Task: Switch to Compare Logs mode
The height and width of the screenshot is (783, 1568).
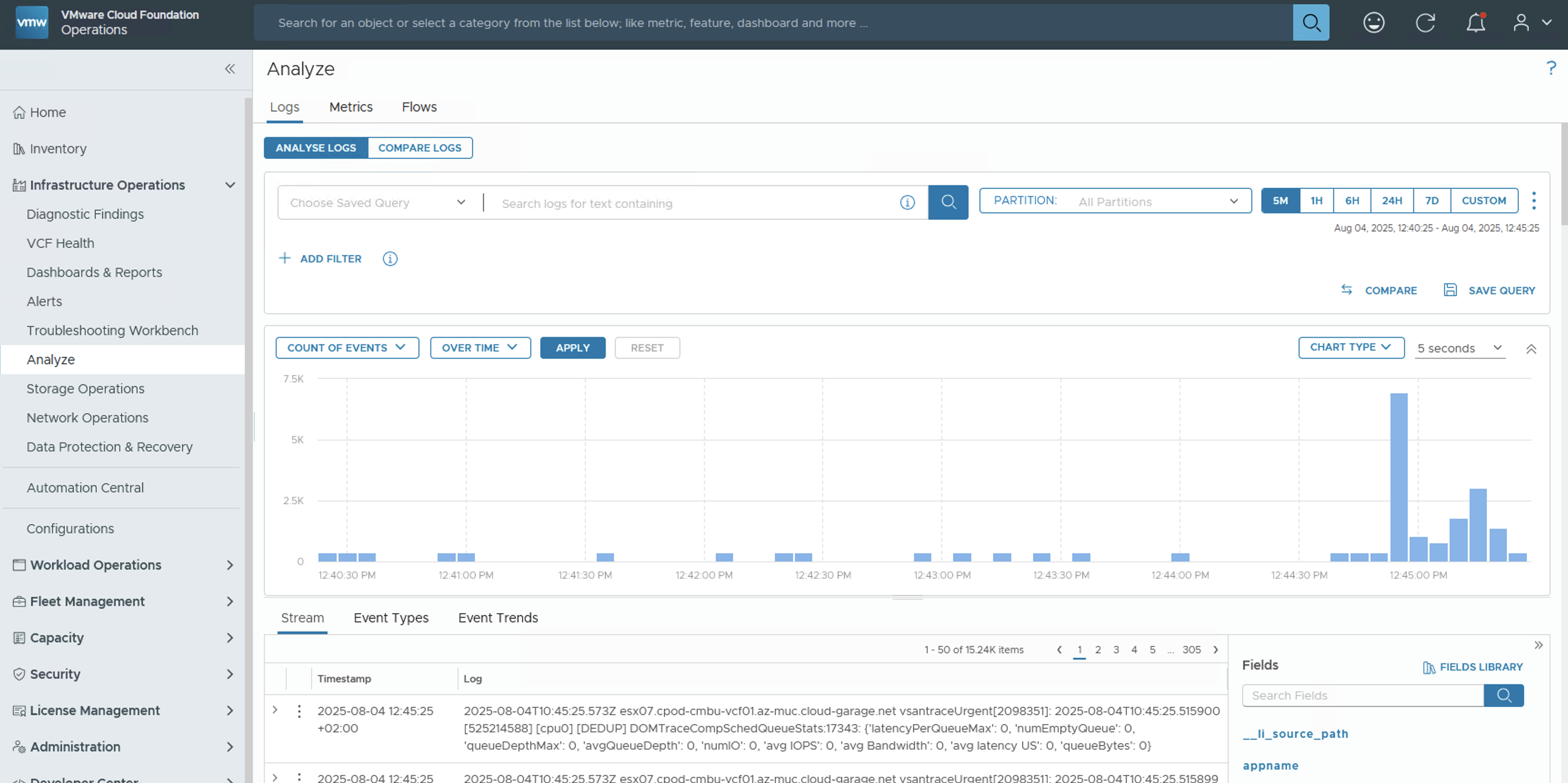Action: click(x=419, y=148)
